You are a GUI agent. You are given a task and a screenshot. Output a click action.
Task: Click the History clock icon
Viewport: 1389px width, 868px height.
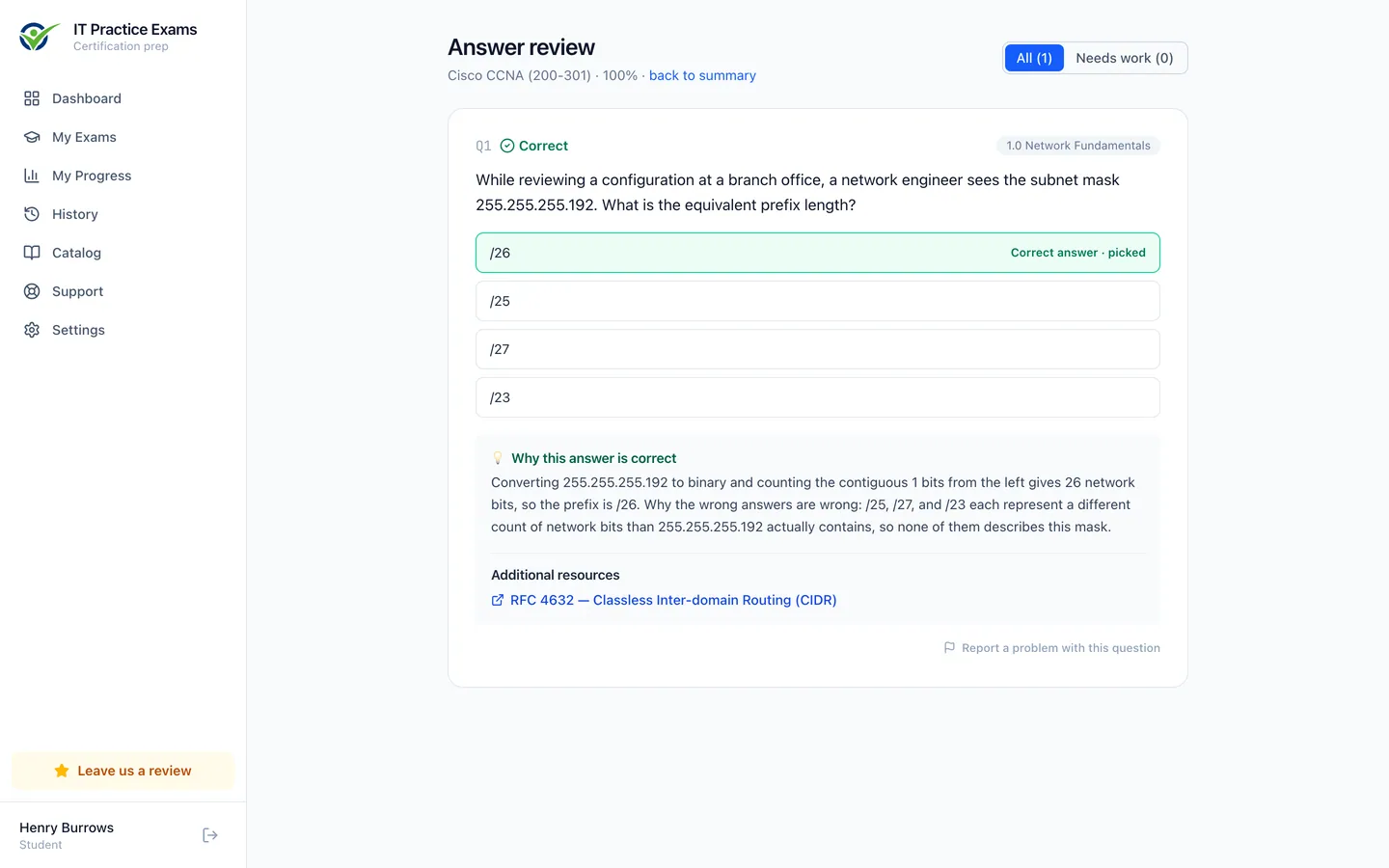(32, 214)
